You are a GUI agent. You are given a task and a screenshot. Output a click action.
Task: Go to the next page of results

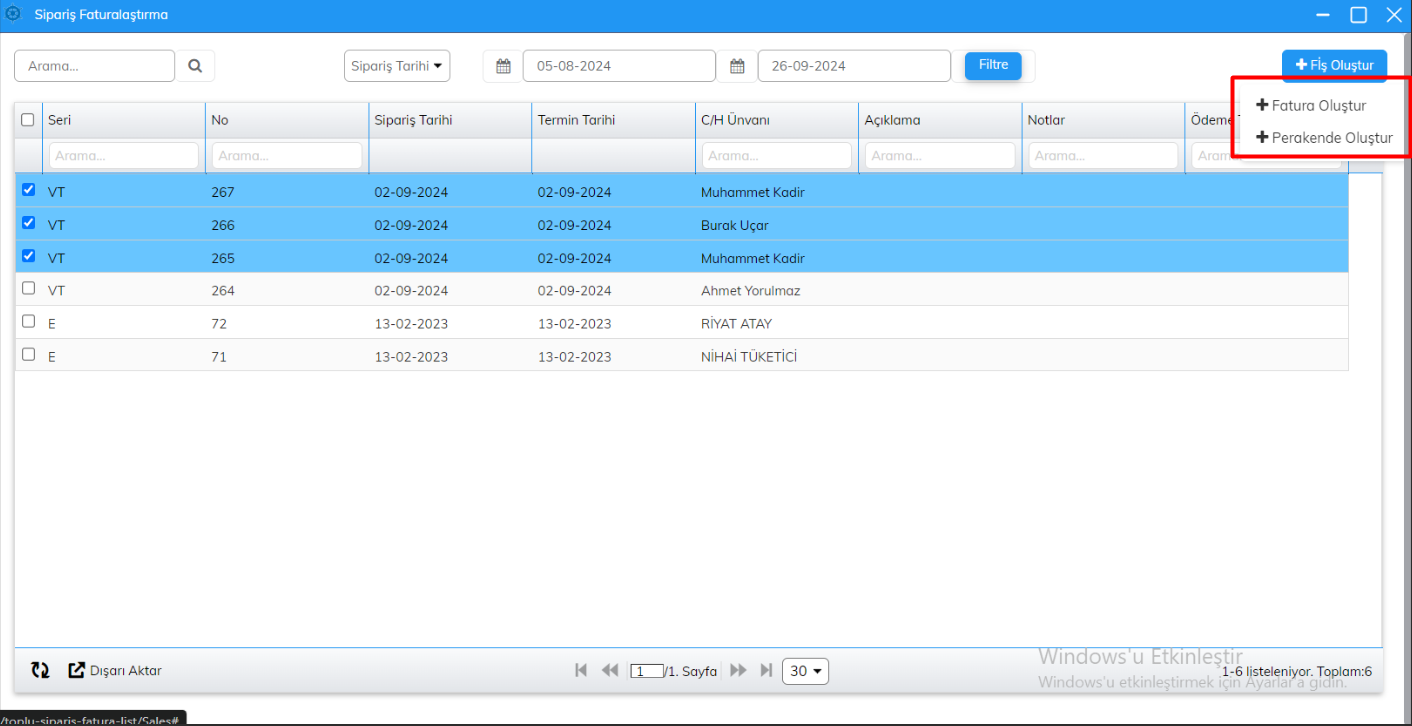(x=738, y=670)
